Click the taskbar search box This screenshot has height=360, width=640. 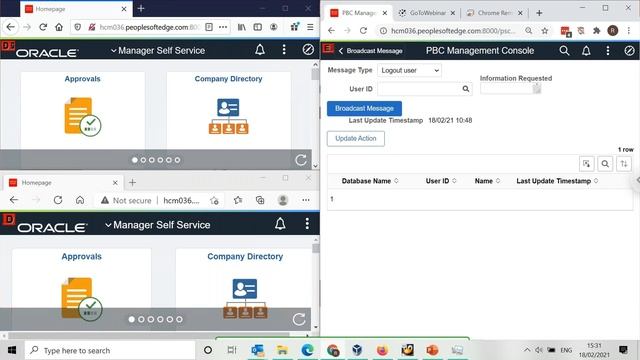(x=110, y=350)
